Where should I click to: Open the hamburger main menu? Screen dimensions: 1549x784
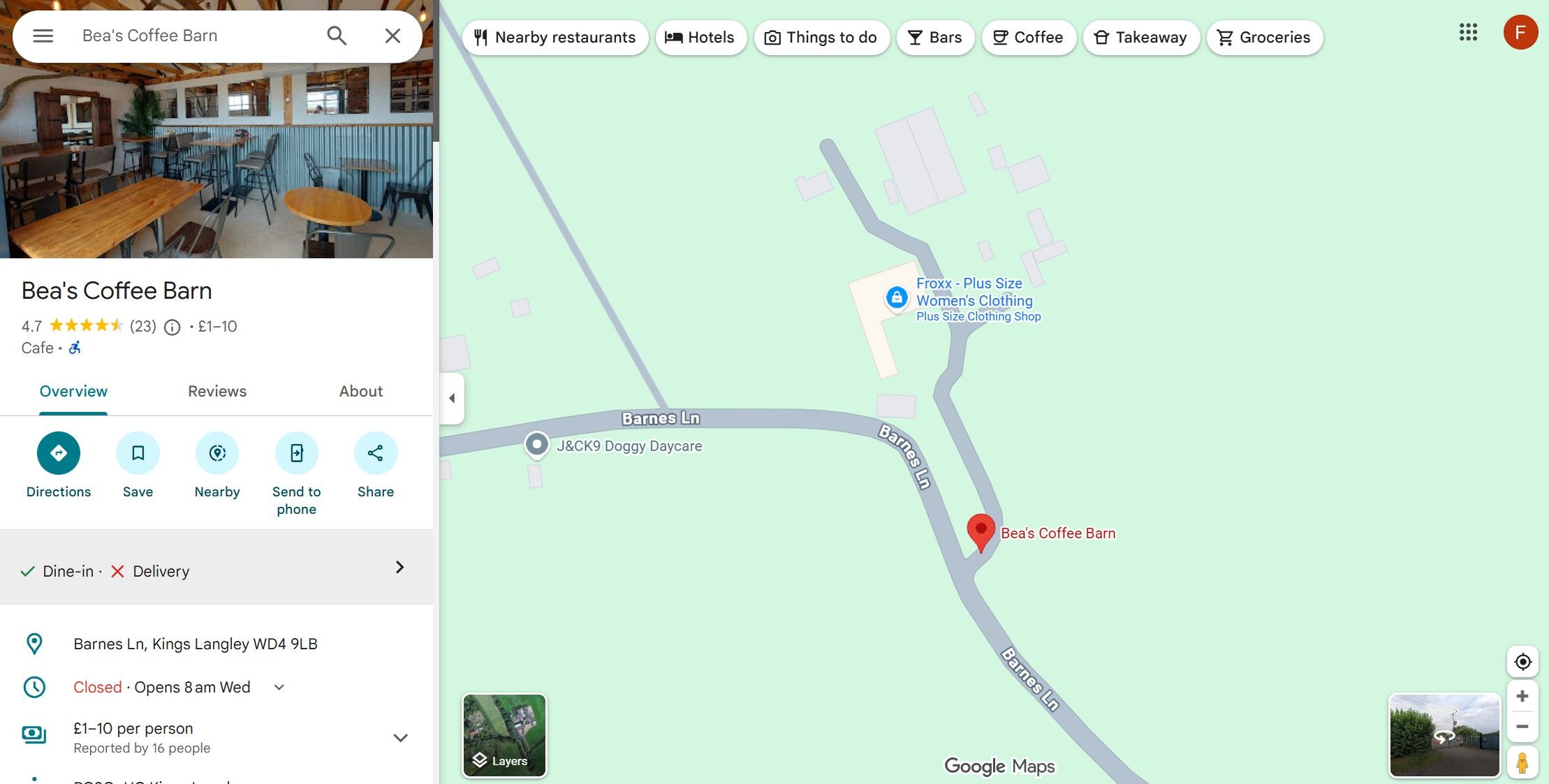click(x=43, y=36)
